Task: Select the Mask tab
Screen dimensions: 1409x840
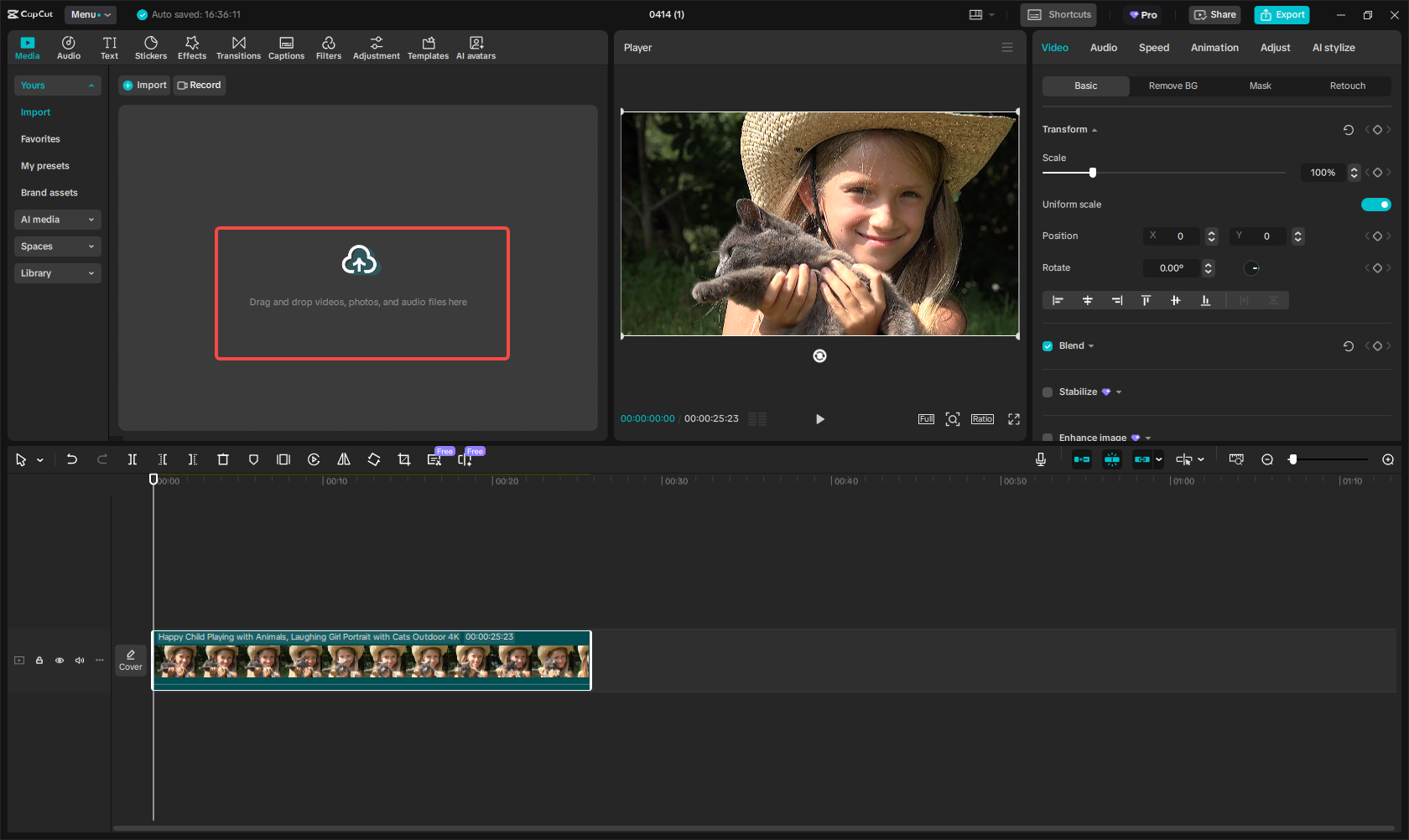Action: (1260, 86)
